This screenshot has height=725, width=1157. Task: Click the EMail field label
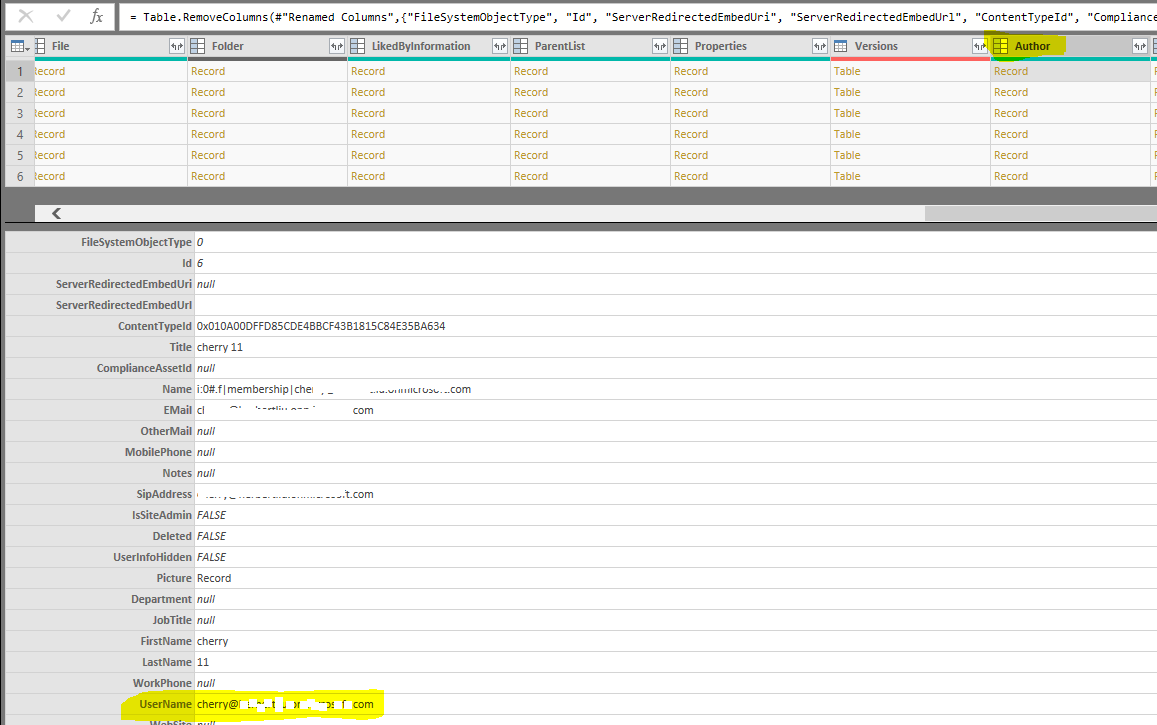(x=178, y=410)
